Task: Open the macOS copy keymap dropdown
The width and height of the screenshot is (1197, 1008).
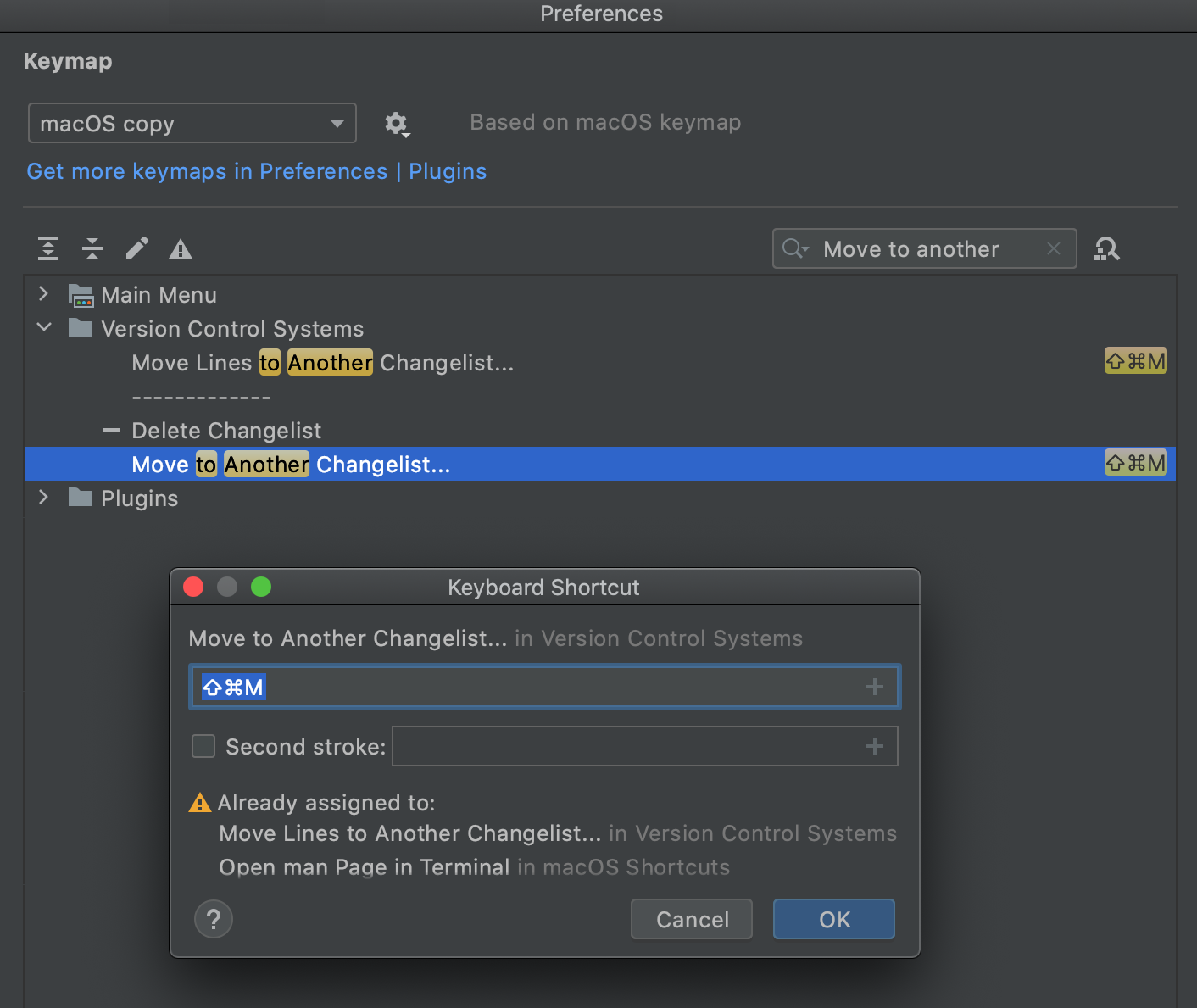Action: click(x=192, y=124)
